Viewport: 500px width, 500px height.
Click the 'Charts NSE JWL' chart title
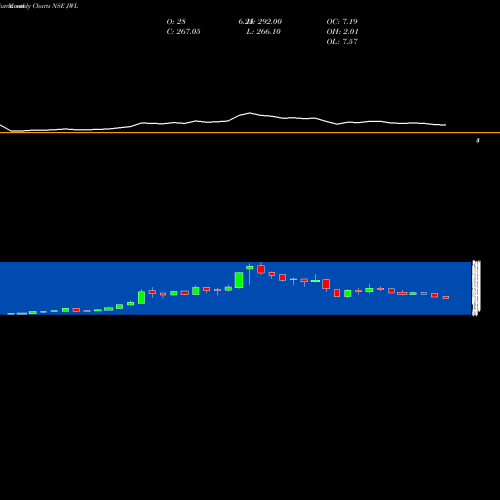click(55, 6)
